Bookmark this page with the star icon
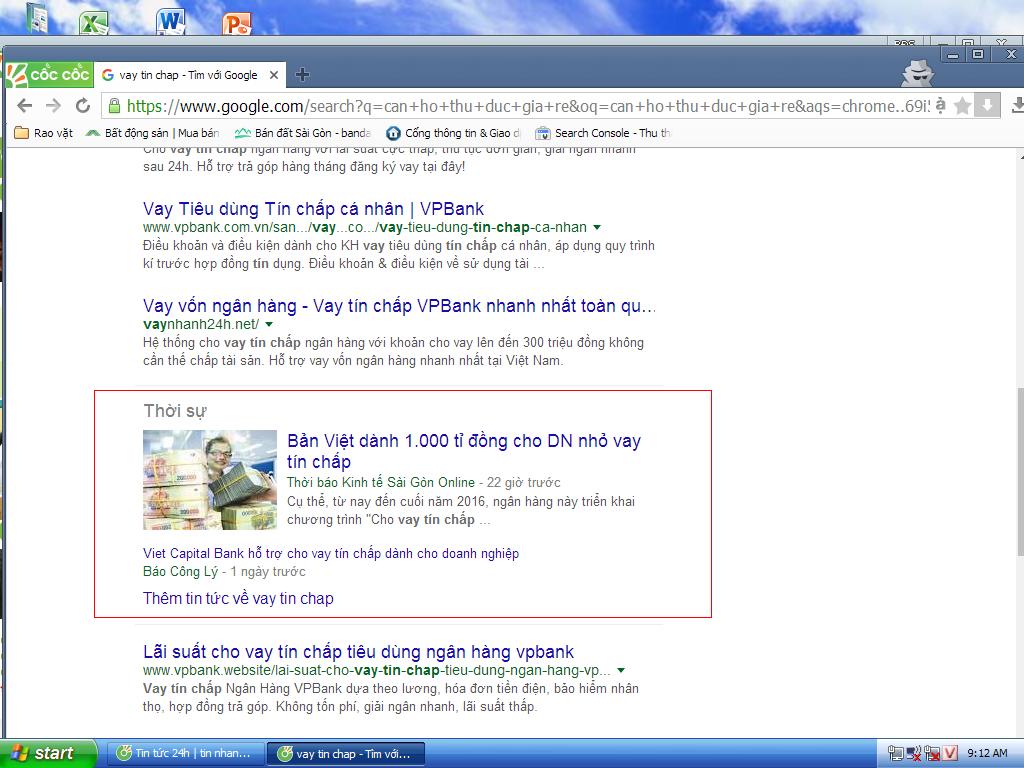Image resolution: width=1024 pixels, height=768 pixels. tap(962, 106)
